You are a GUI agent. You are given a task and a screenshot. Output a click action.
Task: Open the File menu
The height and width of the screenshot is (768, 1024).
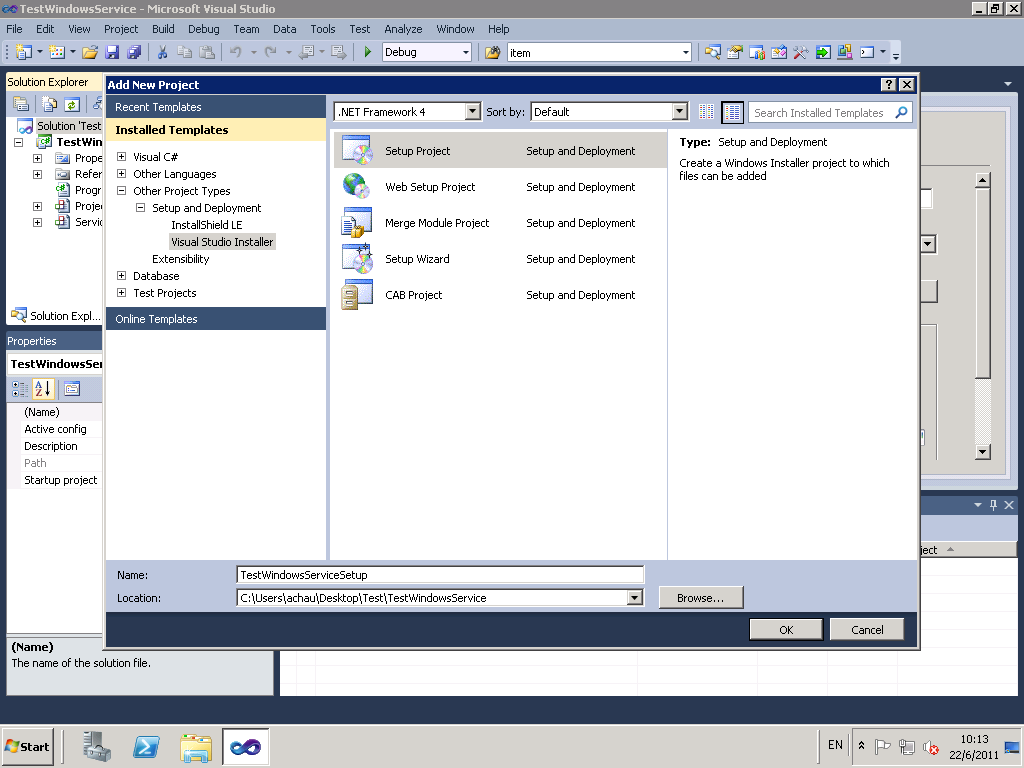pos(14,29)
